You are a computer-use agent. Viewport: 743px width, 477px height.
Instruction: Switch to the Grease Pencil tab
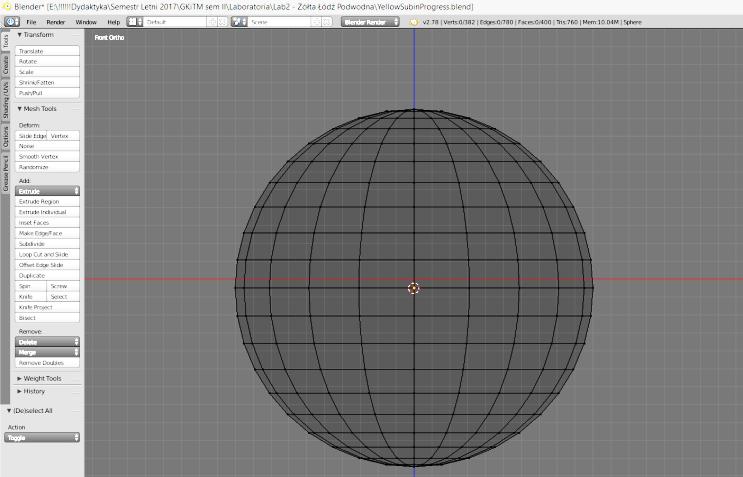5,173
